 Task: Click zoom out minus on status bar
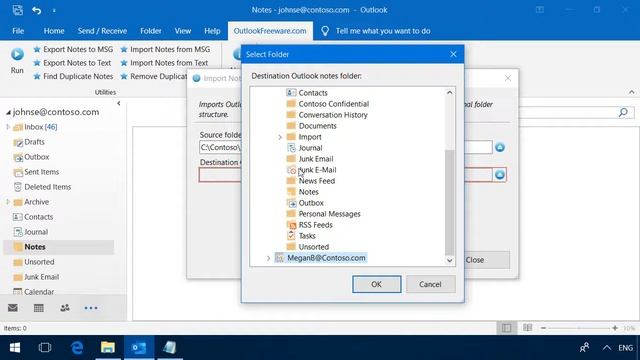[543, 328]
